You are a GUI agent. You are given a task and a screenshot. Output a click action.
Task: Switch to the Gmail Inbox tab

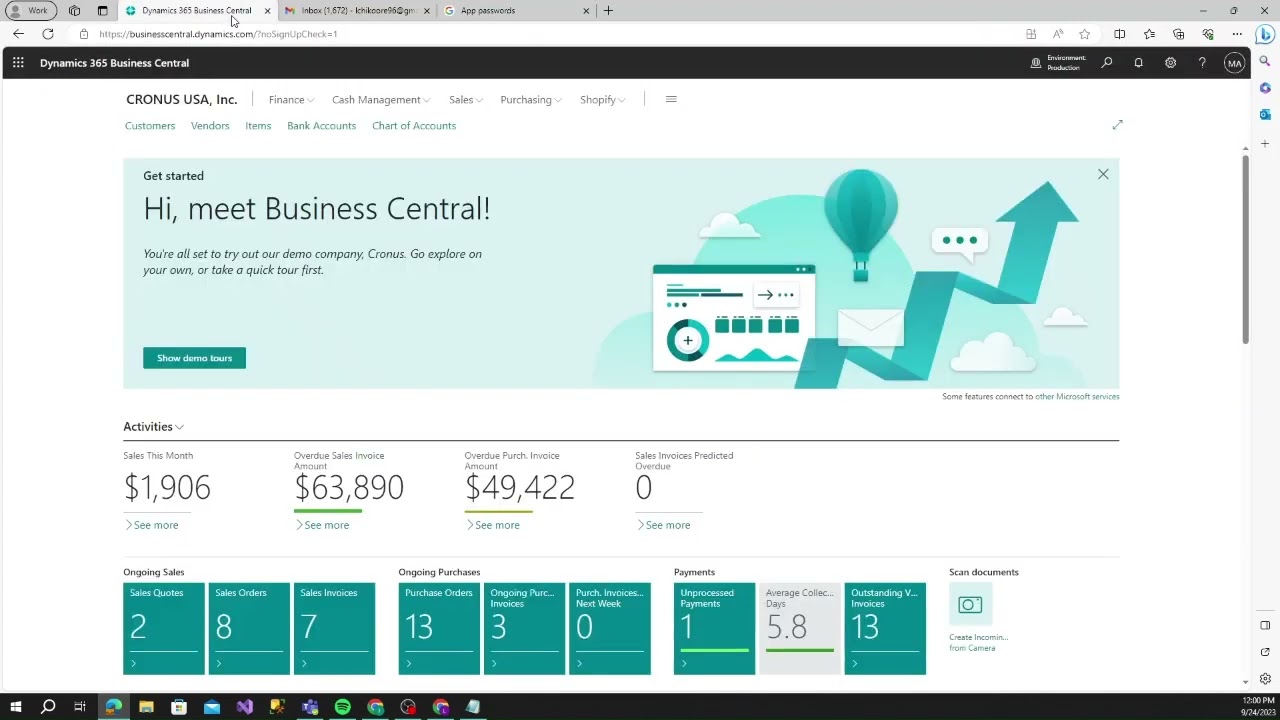pos(355,10)
